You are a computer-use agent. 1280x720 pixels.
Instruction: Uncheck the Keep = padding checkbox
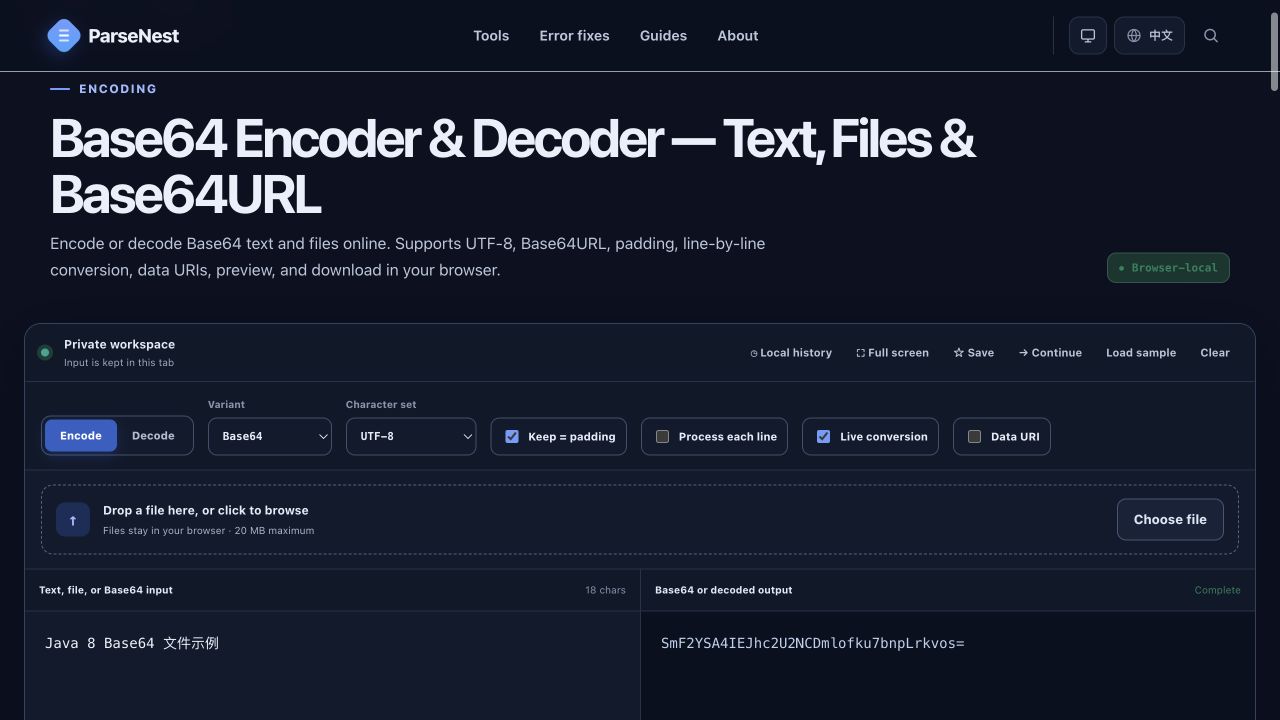click(x=512, y=437)
